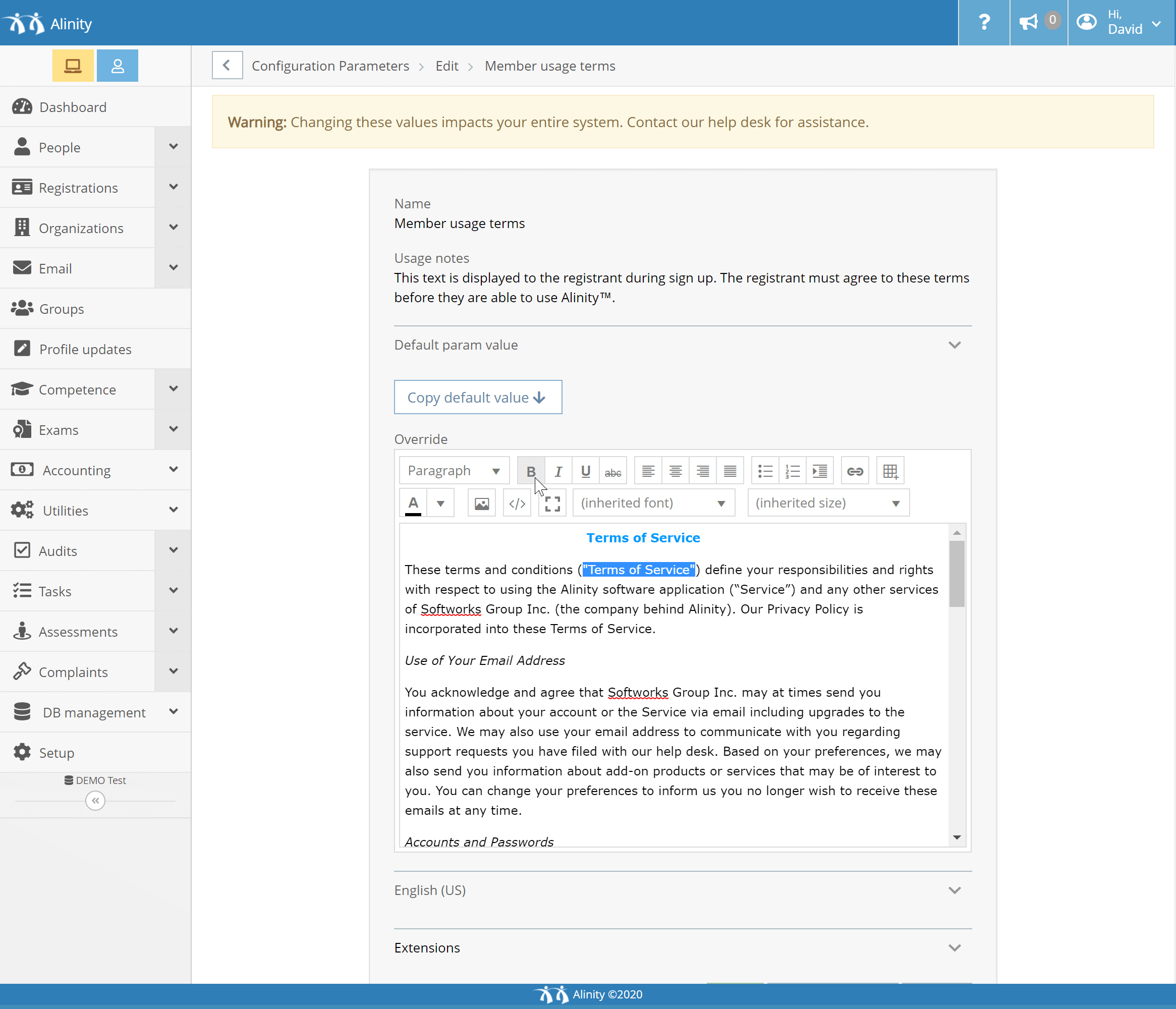The image size is (1176, 1009).
Task: Open the font color picker arrow
Action: point(440,503)
